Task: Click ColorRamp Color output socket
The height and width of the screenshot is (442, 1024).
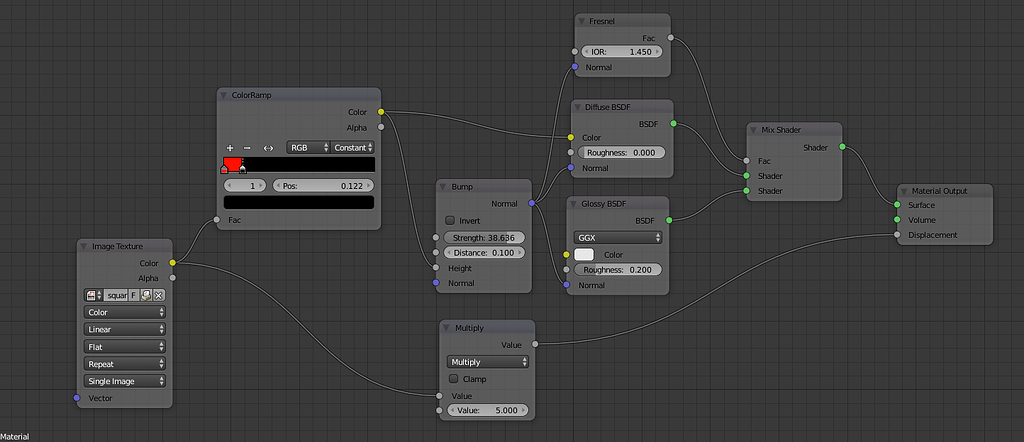Action: (381, 112)
